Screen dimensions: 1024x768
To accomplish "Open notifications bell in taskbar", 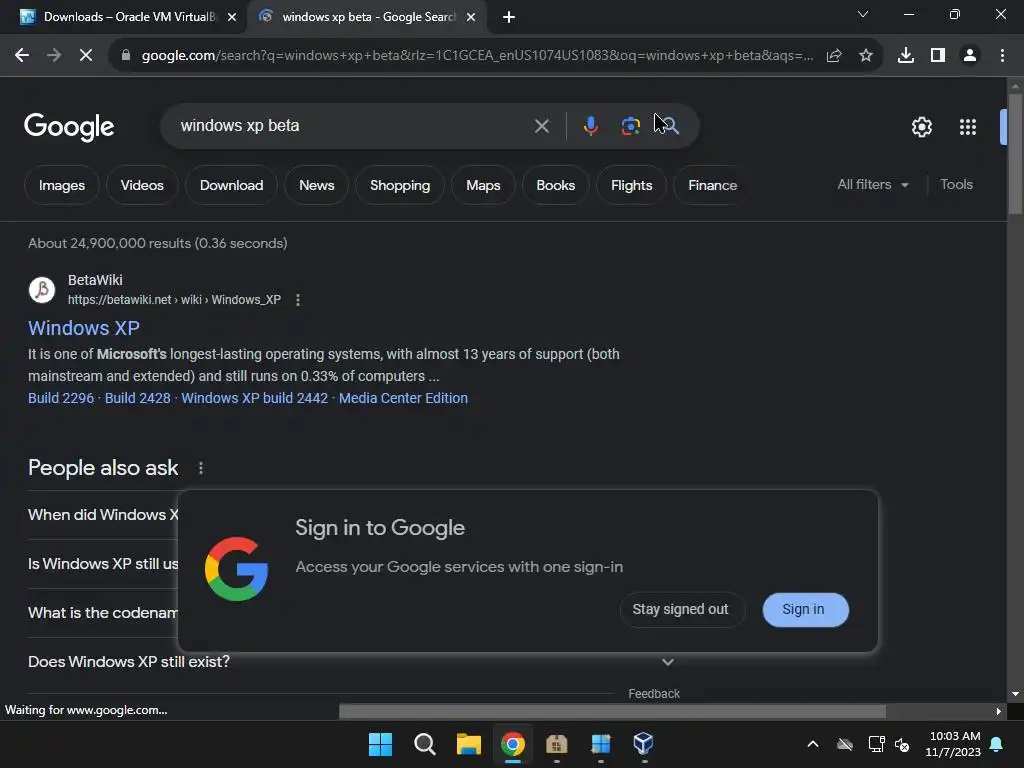I will [997, 744].
